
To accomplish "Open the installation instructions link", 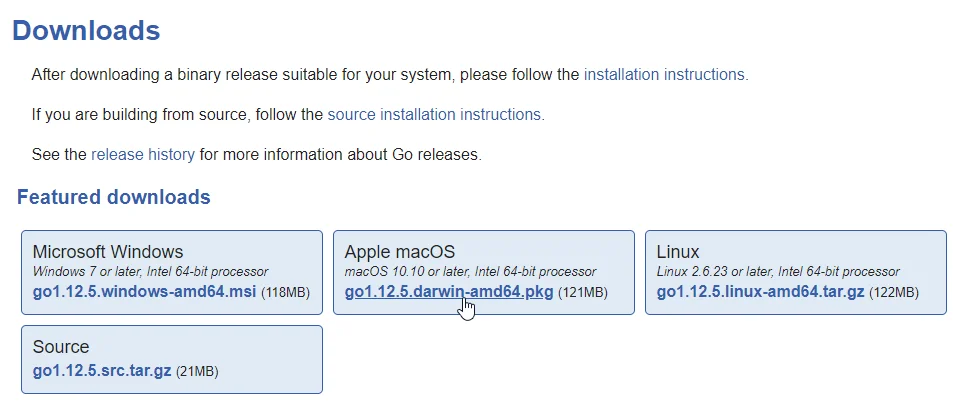I will pyautogui.click(x=666, y=75).
